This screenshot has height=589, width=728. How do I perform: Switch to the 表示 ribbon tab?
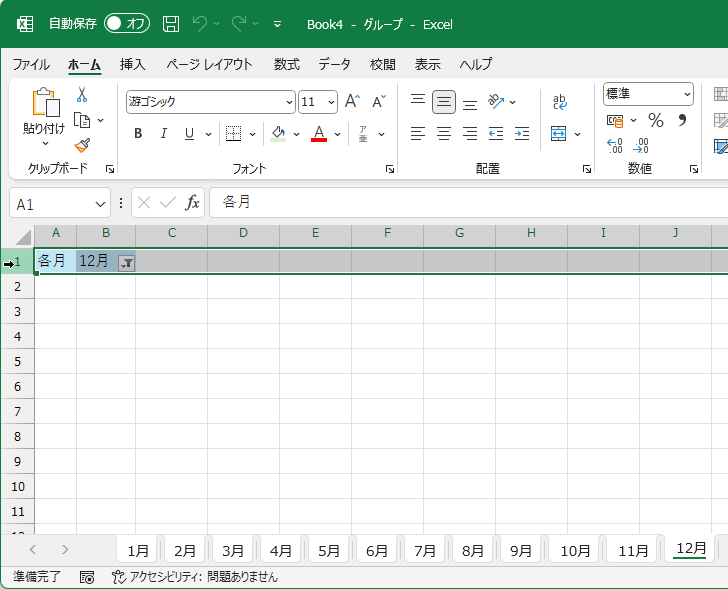pos(428,64)
